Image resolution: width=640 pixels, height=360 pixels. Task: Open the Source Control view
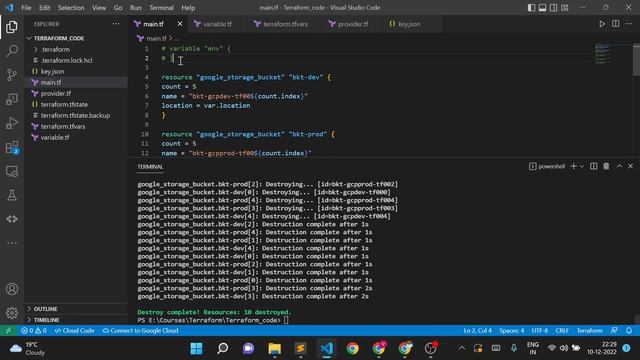coord(12,75)
